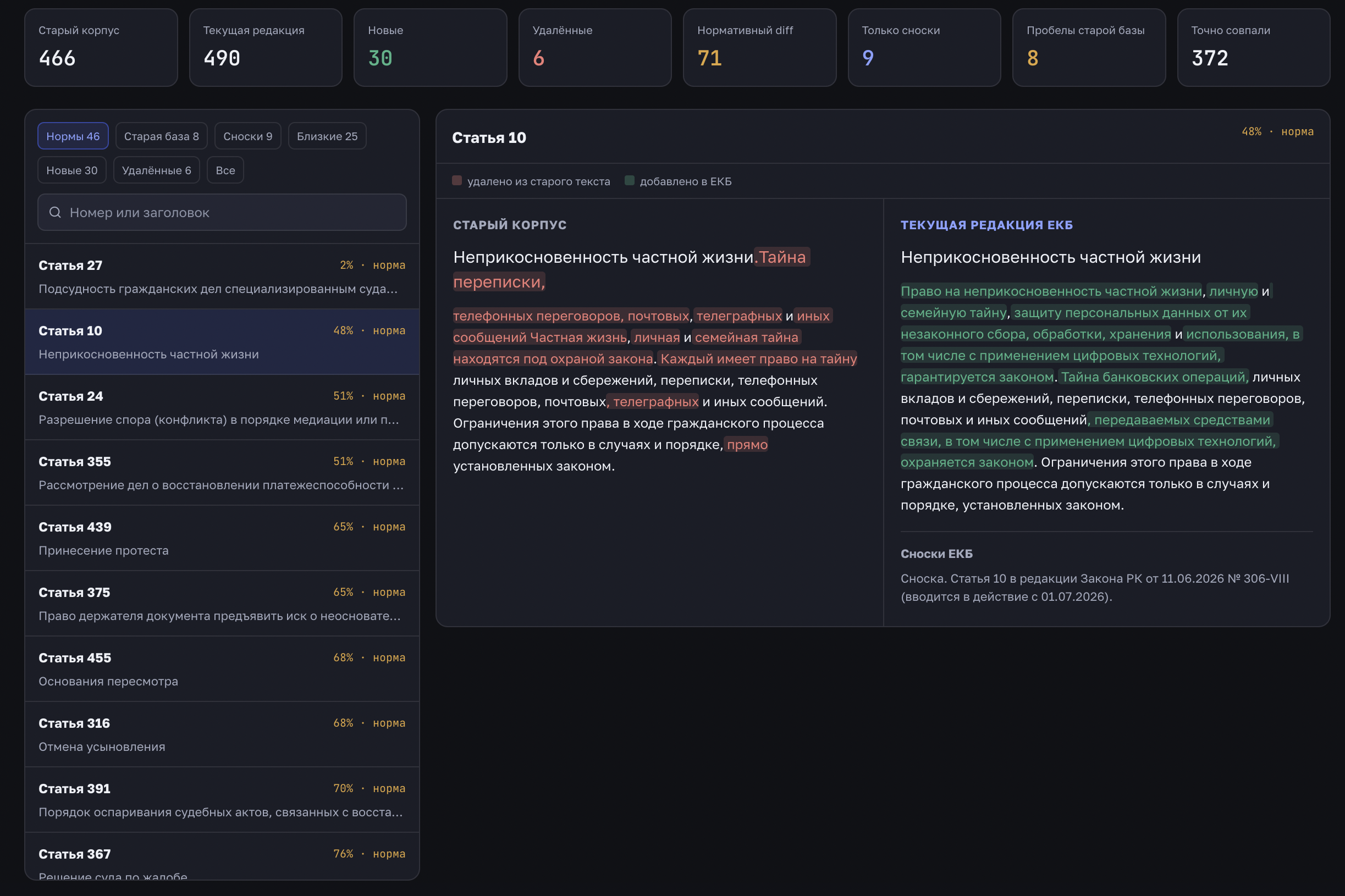This screenshot has height=896, width=1345.
Task: Click the search magnifier icon
Action: 55,213
